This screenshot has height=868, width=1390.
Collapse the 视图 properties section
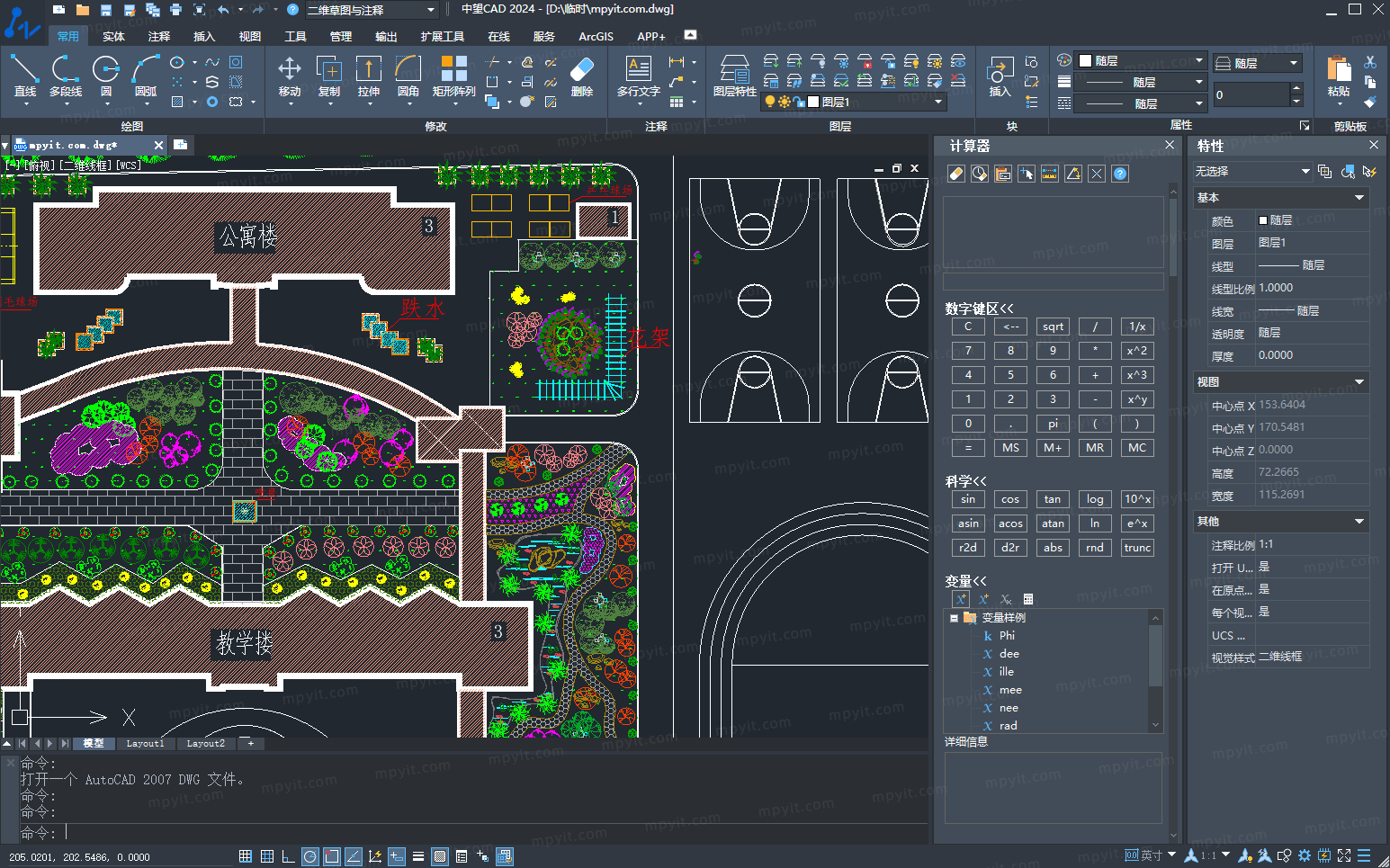1359,382
